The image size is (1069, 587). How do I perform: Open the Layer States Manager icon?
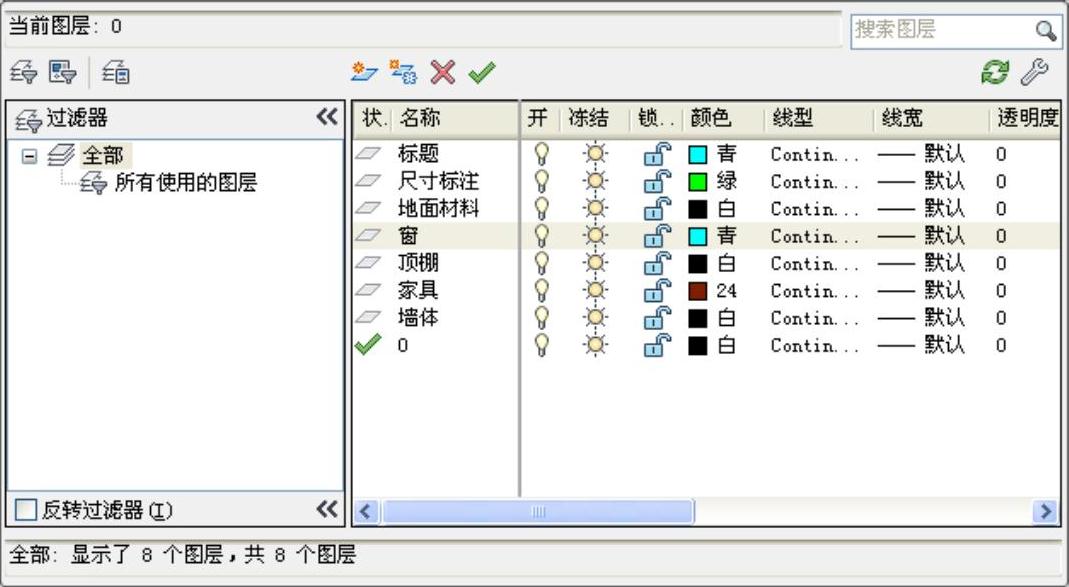[63, 72]
